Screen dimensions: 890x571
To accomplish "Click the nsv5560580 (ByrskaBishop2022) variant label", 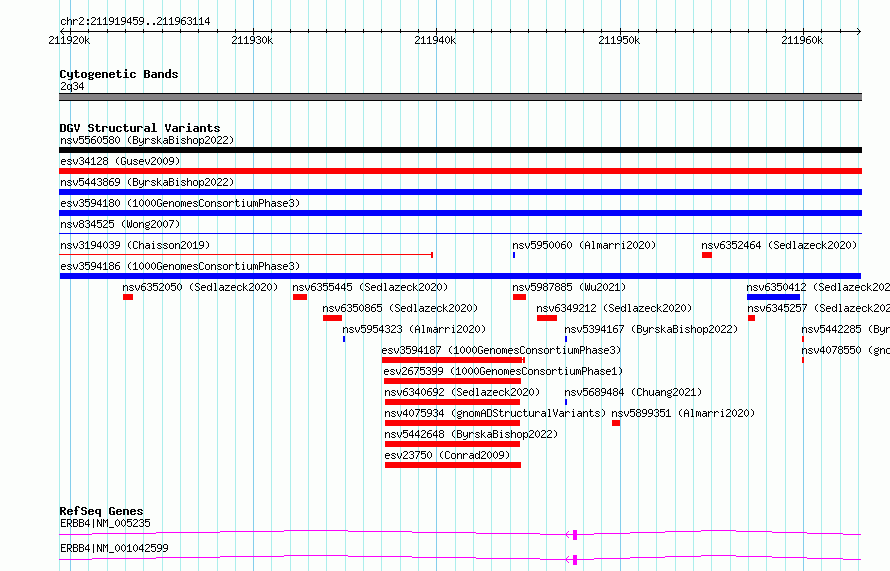I will 147,140.
